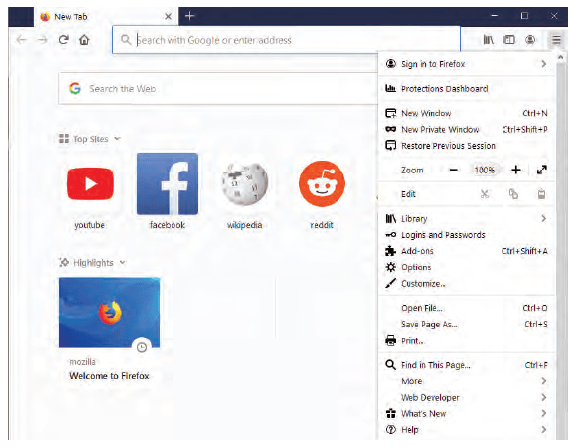The width and height of the screenshot is (573, 448).
Task: Open Welcome to Firefox highlight card
Action: [110, 330]
